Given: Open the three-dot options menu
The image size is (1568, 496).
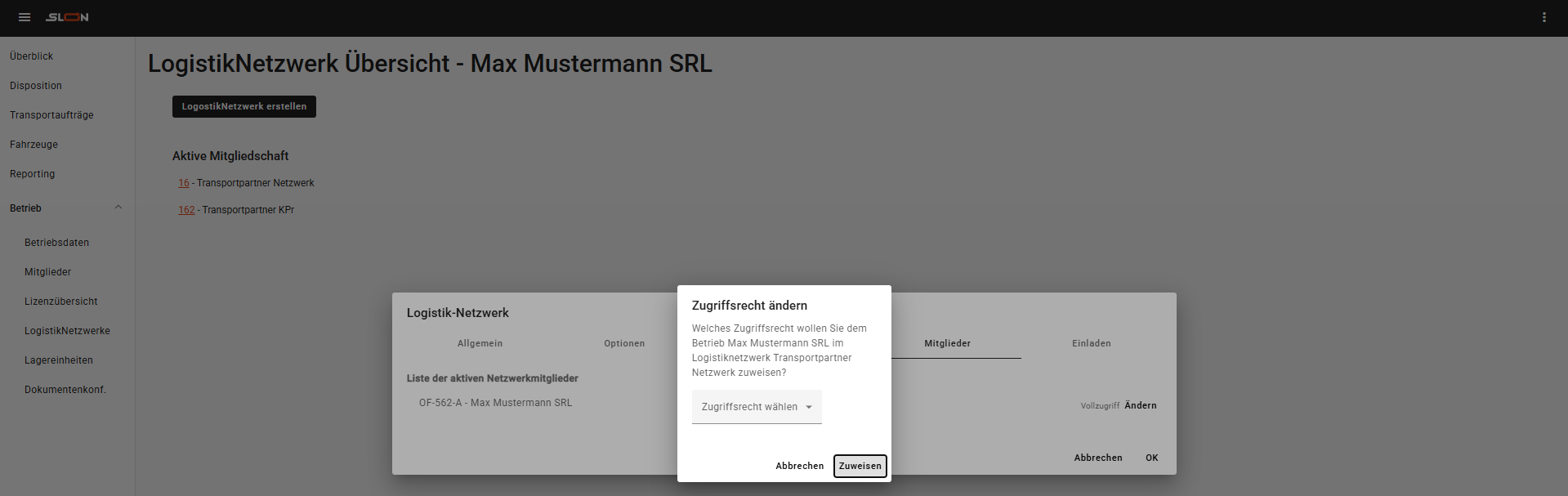Looking at the screenshot, I should (x=1543, y=17).
